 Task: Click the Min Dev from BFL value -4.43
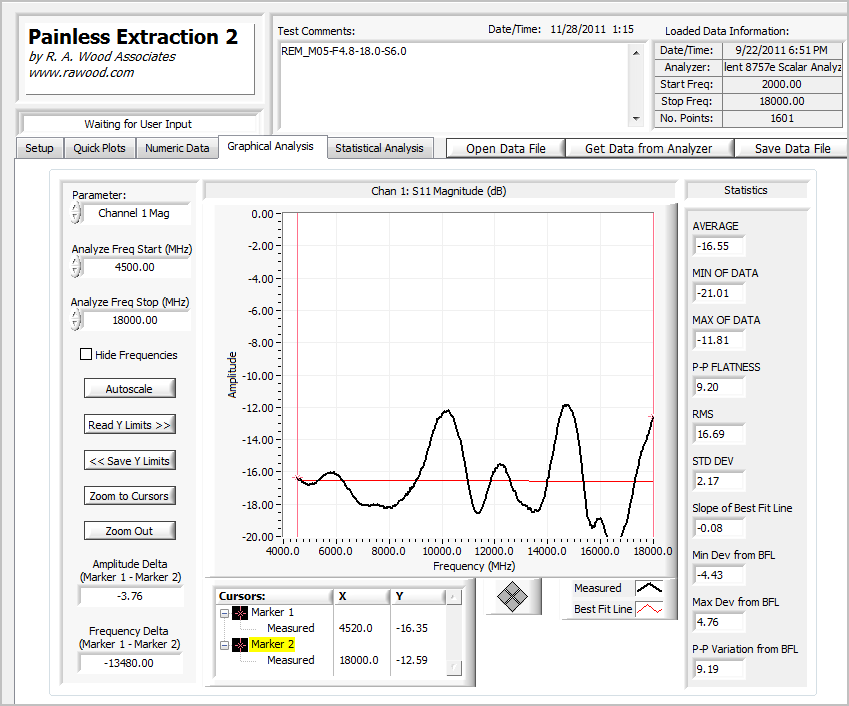[x=719, y=575]
